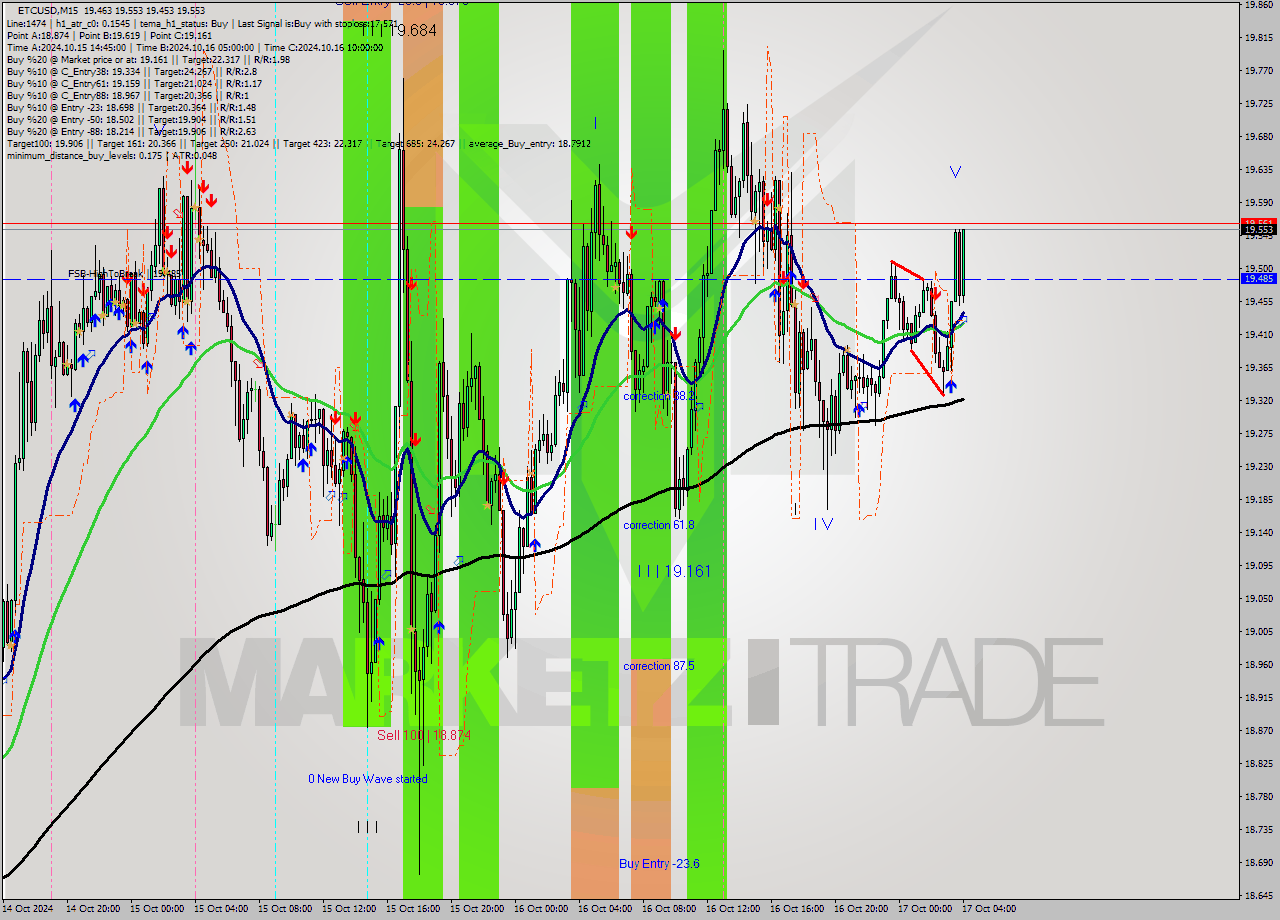Click 19.815 on the price axis
This screenshot has height=920, width=1280.
1257,38
